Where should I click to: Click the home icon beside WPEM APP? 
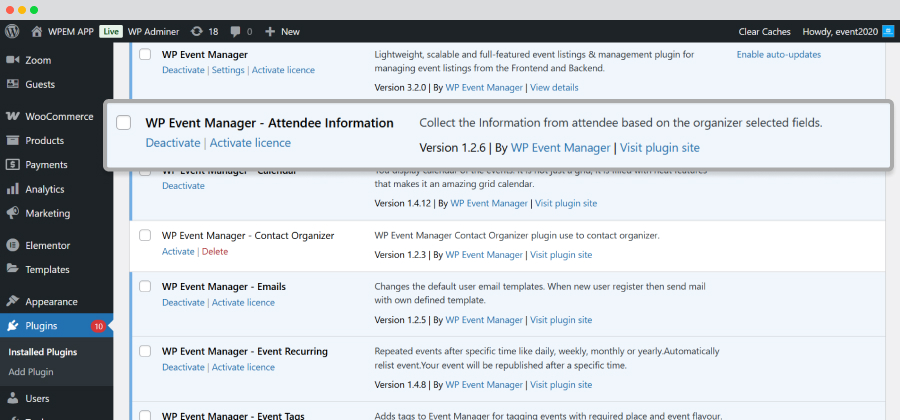tap(37, 32)
